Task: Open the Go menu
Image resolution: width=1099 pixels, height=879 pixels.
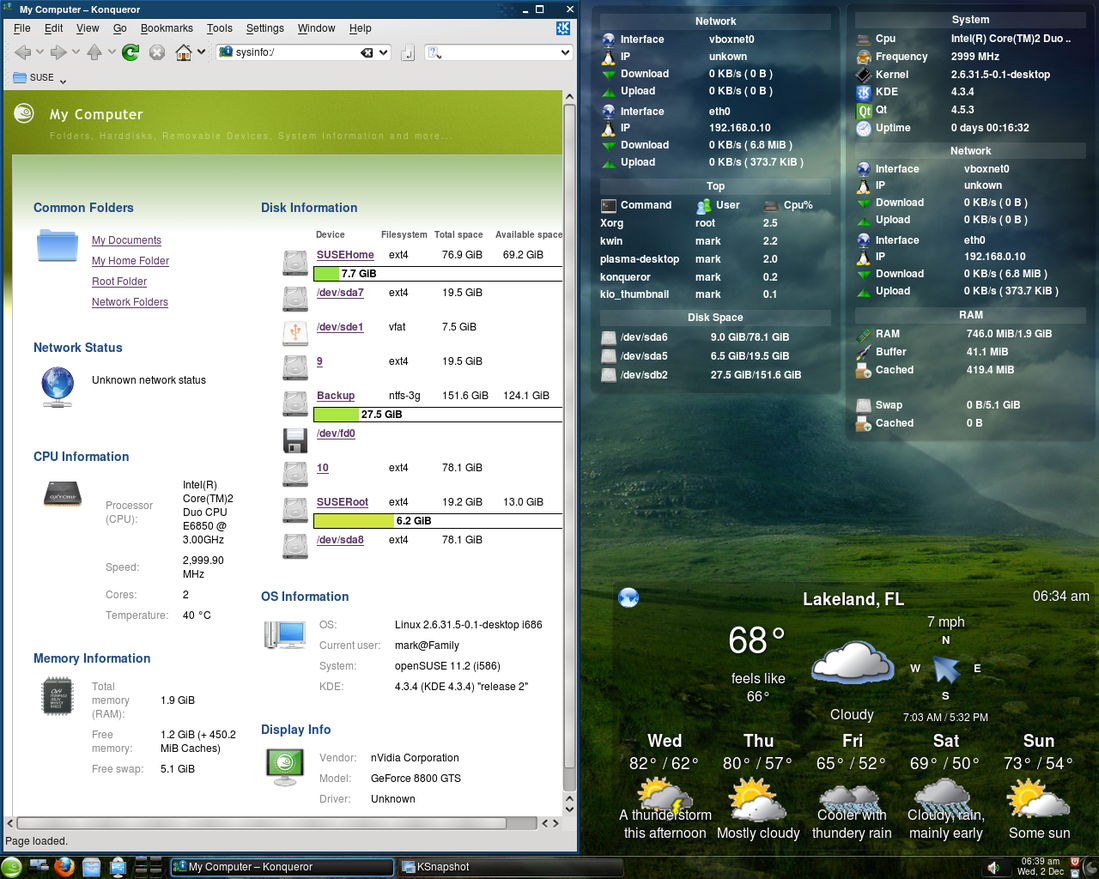Action: (x=120, y=28)
